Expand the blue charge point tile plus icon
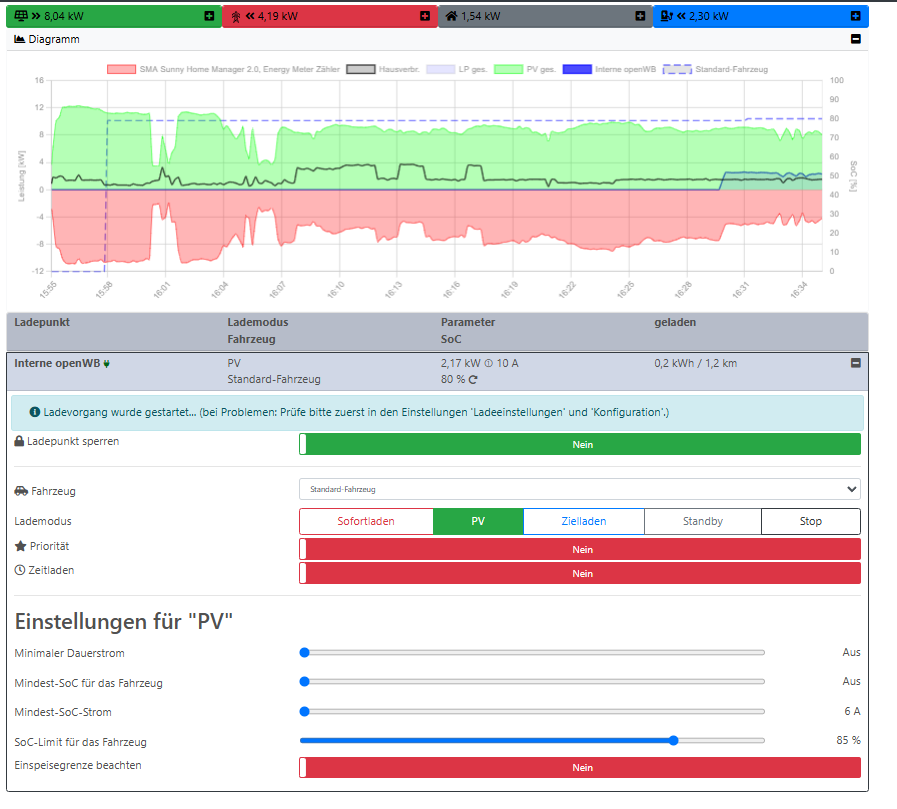The image size is (897, 809). click(x=856, y=16)
